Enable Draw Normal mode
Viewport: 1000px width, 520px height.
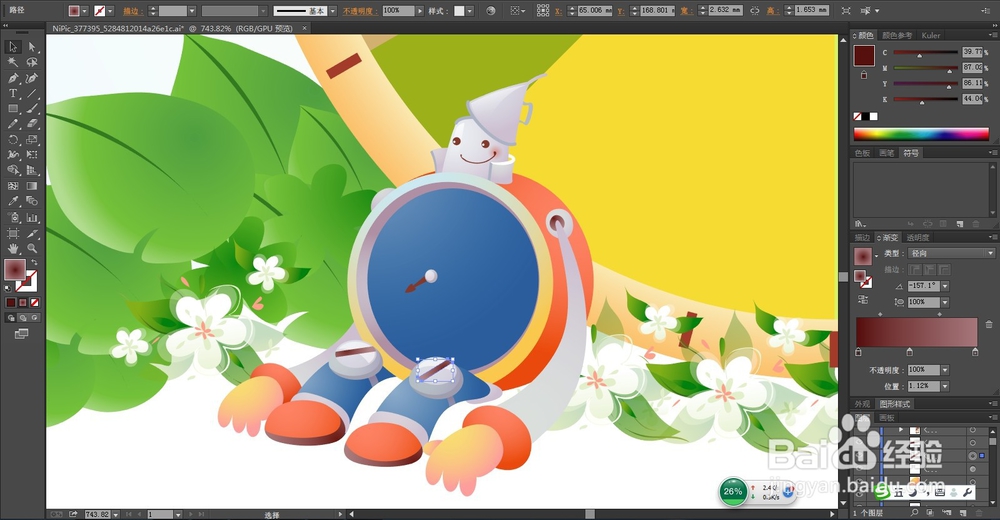[11, 317]
